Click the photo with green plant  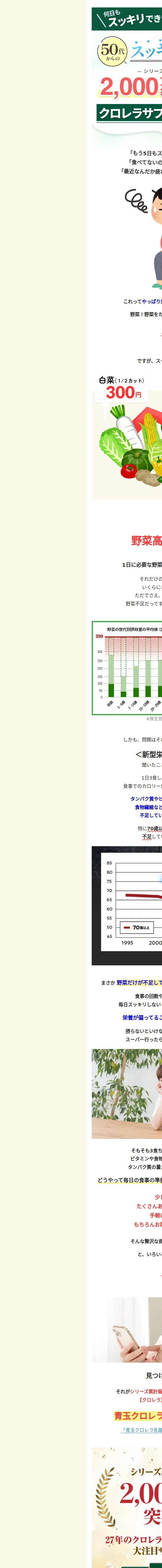(127, 1094)
